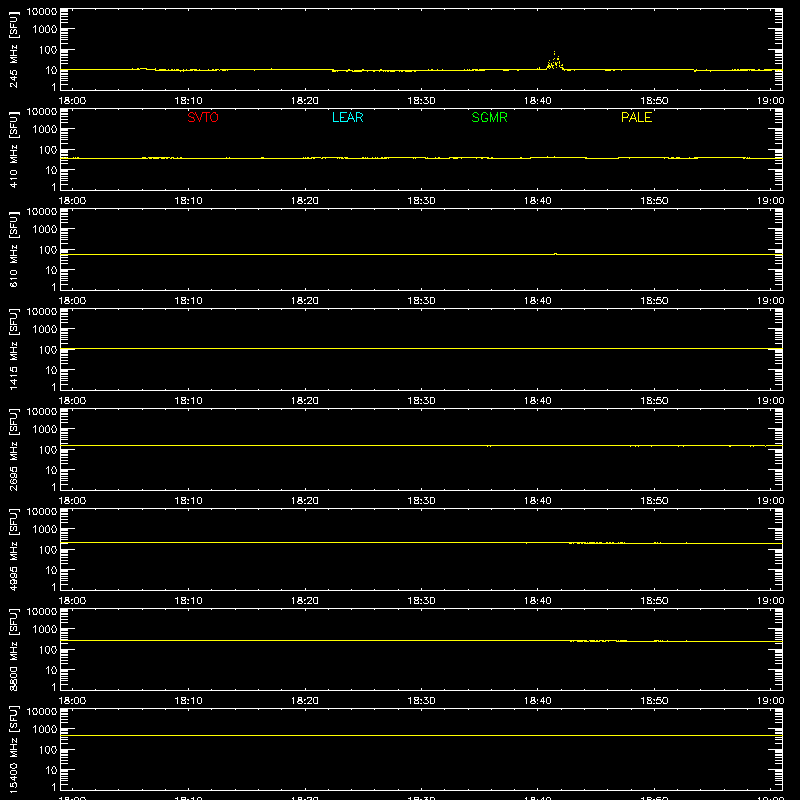This screenshot has width=800, height=800.
Task: Click the 18:20 tick label below 4995 MHz plot
Action: [305, 601]
